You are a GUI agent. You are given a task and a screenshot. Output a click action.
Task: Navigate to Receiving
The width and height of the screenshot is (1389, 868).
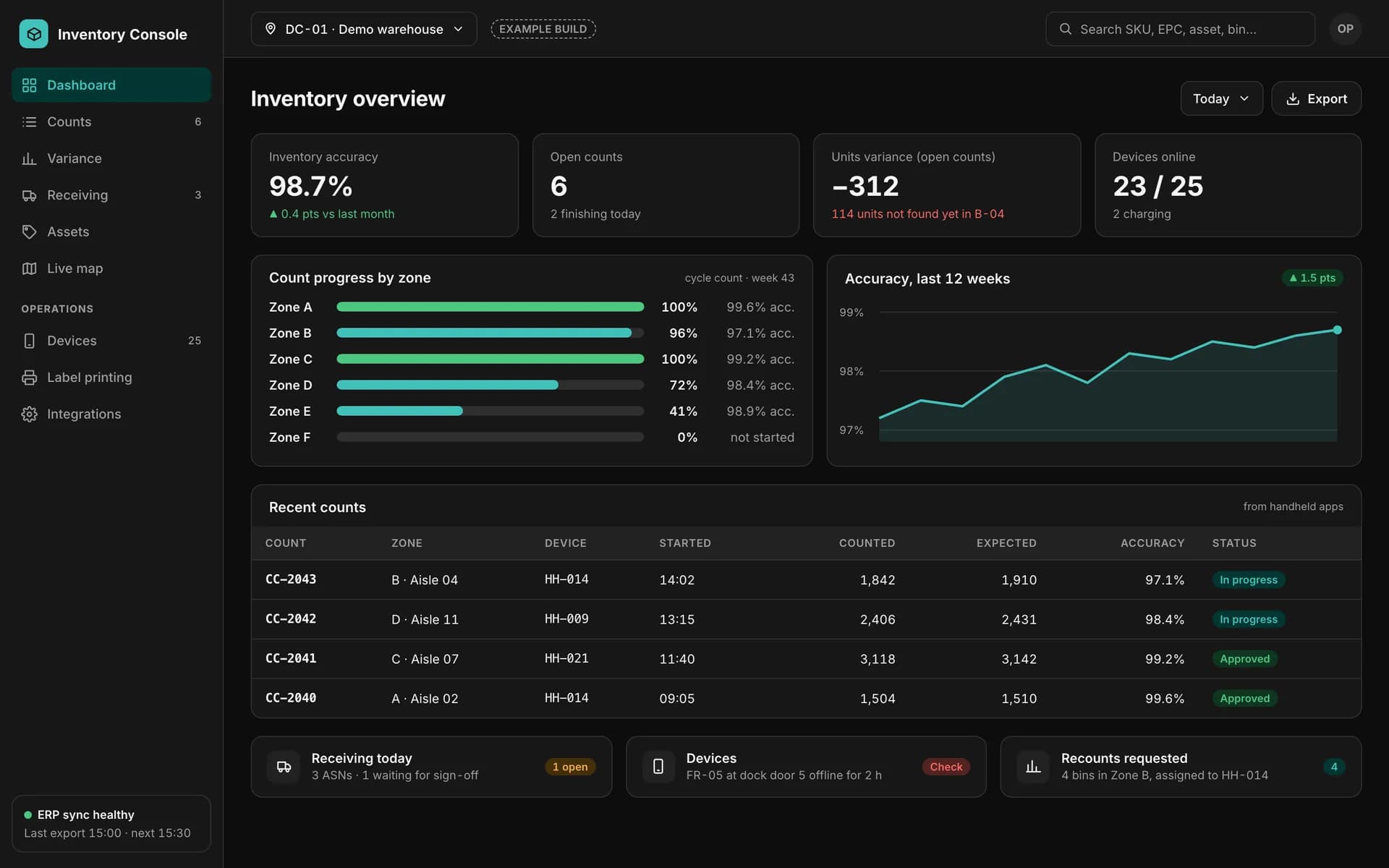[x=111, y=195]
